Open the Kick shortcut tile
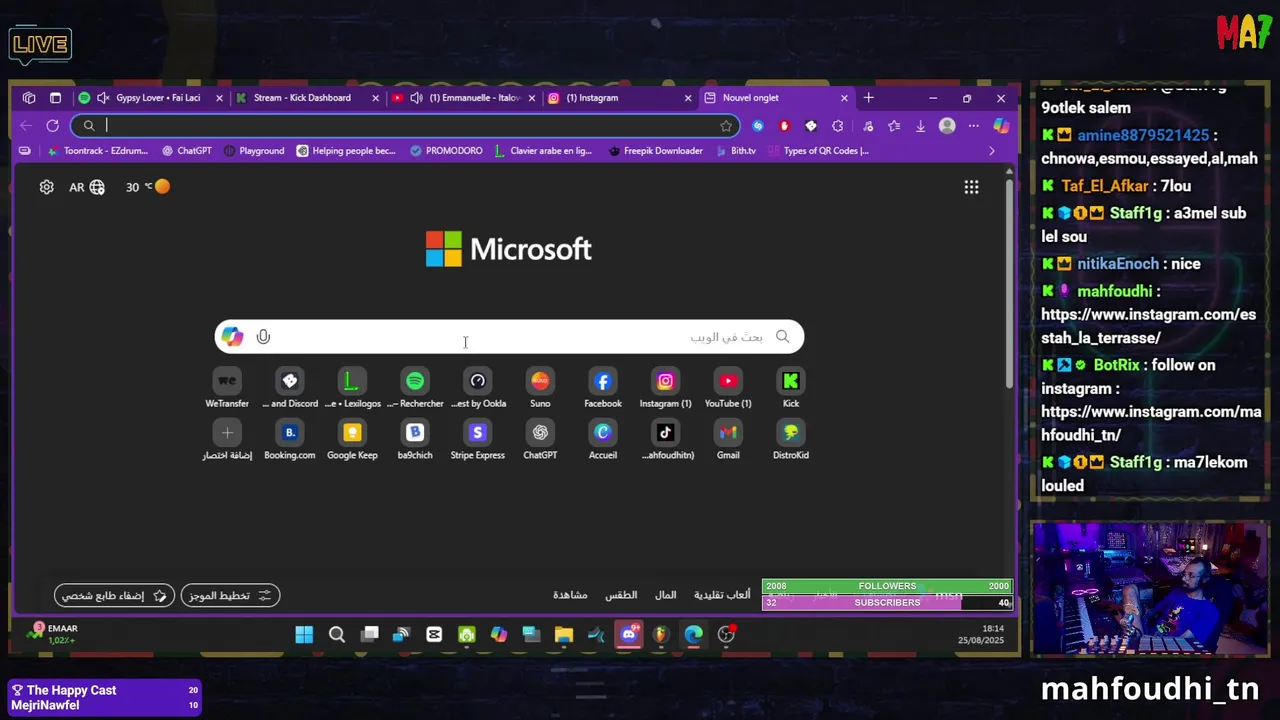This screenshot has height=720, width=1280. (791, 388)
